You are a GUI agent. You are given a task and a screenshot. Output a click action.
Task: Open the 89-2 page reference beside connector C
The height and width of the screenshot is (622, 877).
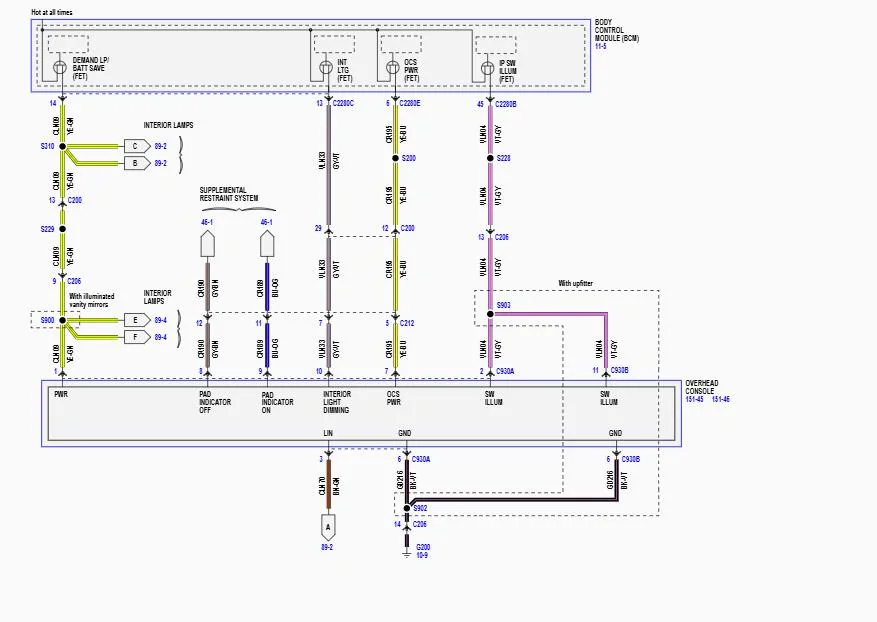[x=161, y=146]
